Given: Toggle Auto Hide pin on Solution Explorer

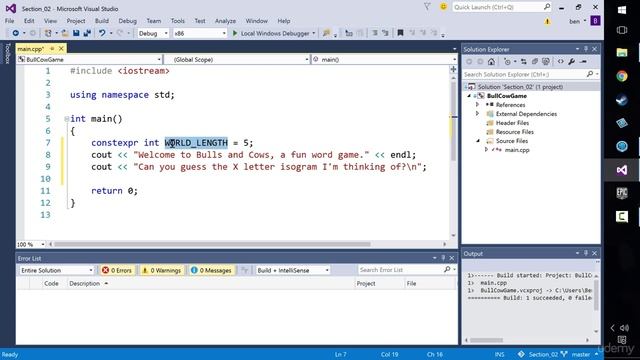Looking at the screenshot, I should click(586, 49).
